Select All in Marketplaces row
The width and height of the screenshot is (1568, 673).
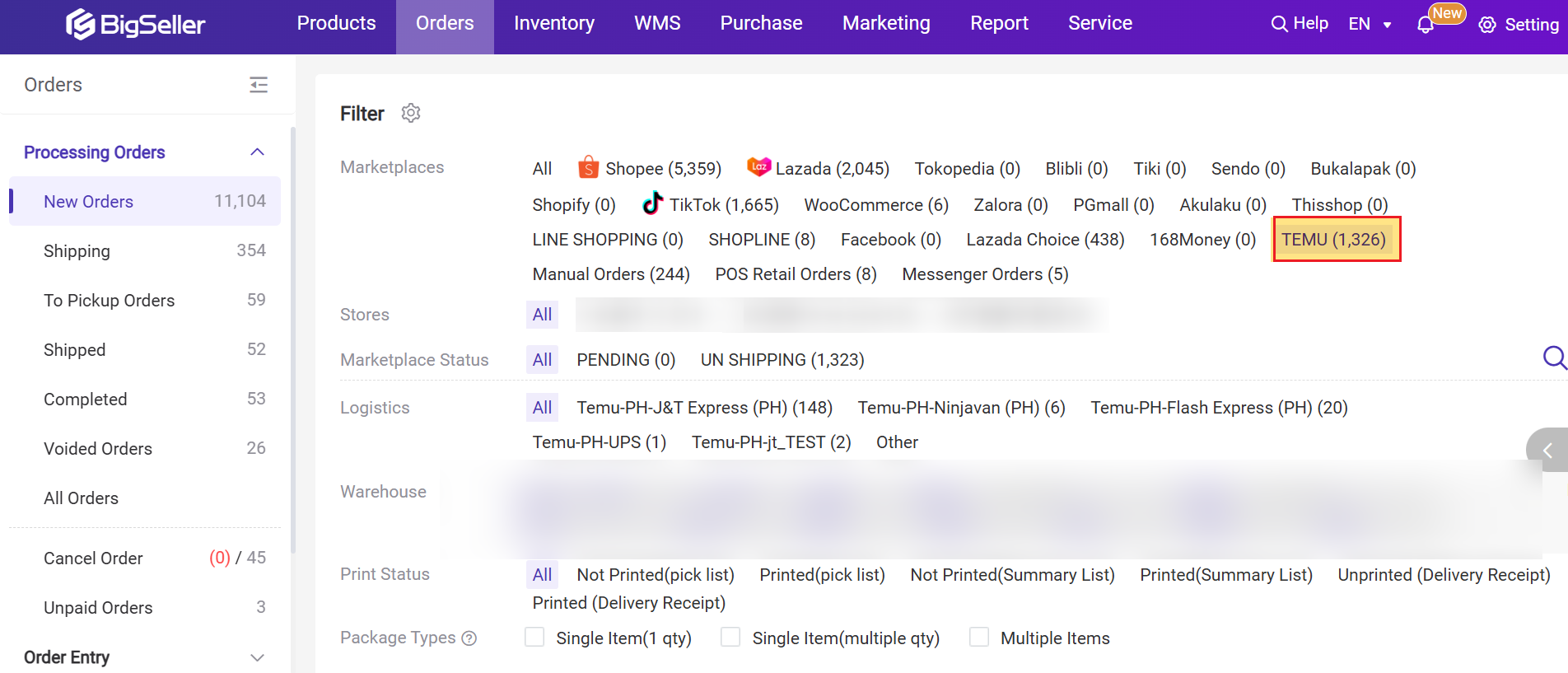542,169
